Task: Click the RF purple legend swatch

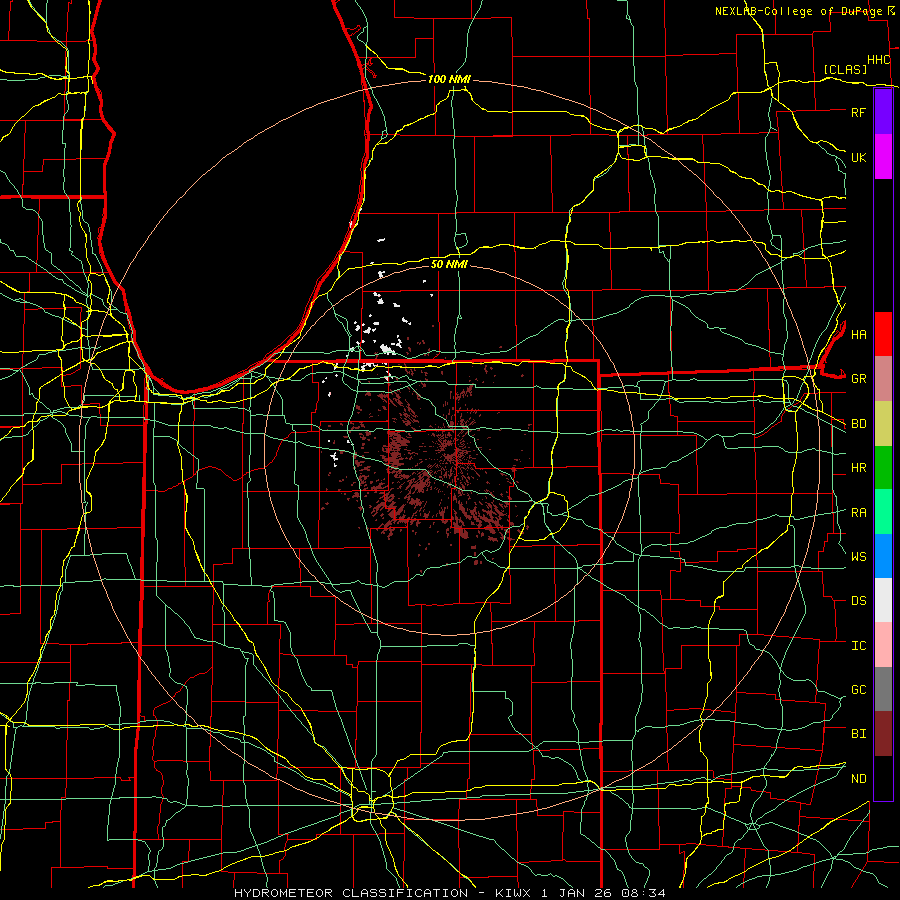Action: point(883,112)
